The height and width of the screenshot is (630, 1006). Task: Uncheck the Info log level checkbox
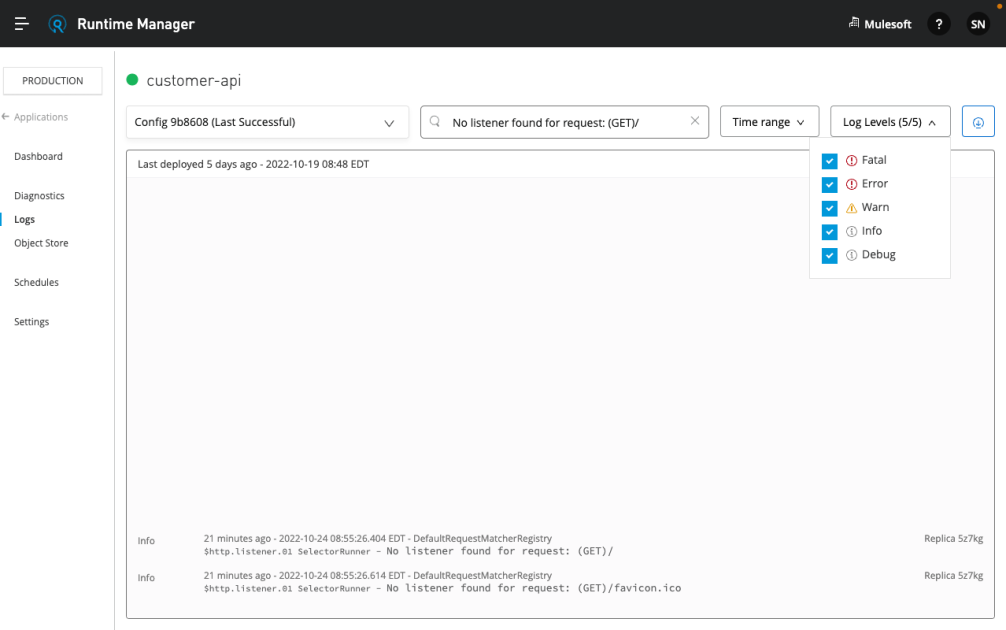(829, 231)
